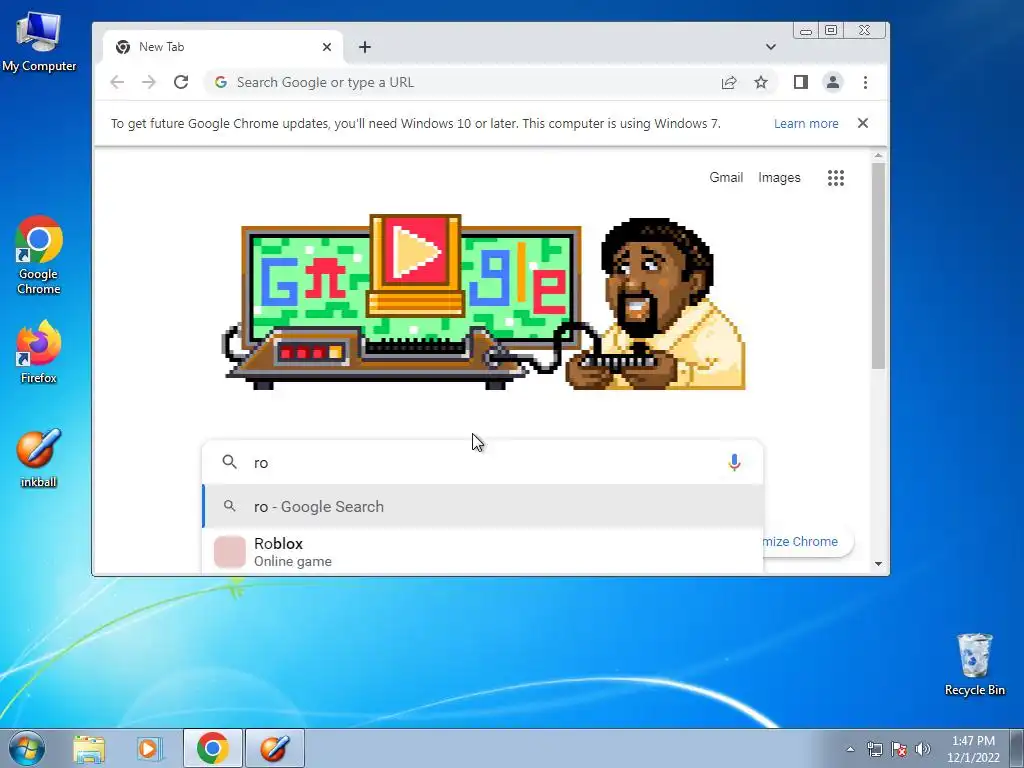Select the New Tab tab

coord(222,47)
